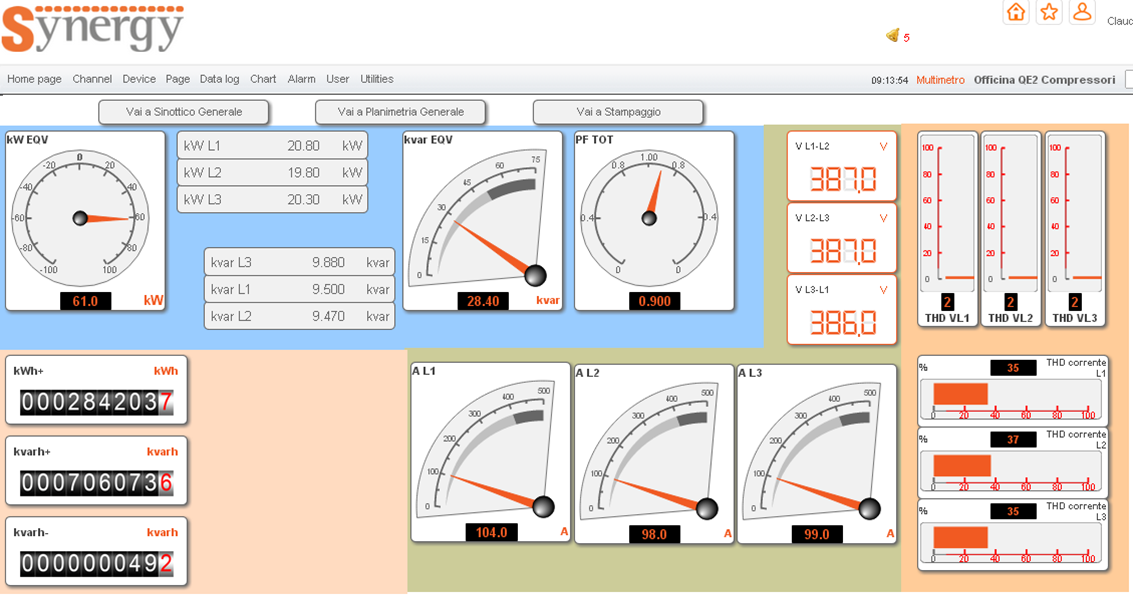
Task: Open favorites with the star icon
Action: point(1049,12)
